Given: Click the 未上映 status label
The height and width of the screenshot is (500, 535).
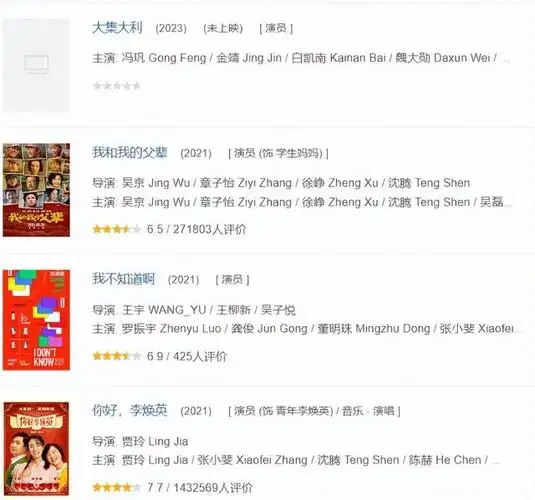Looking at the screenshot, I should (223, 28).
